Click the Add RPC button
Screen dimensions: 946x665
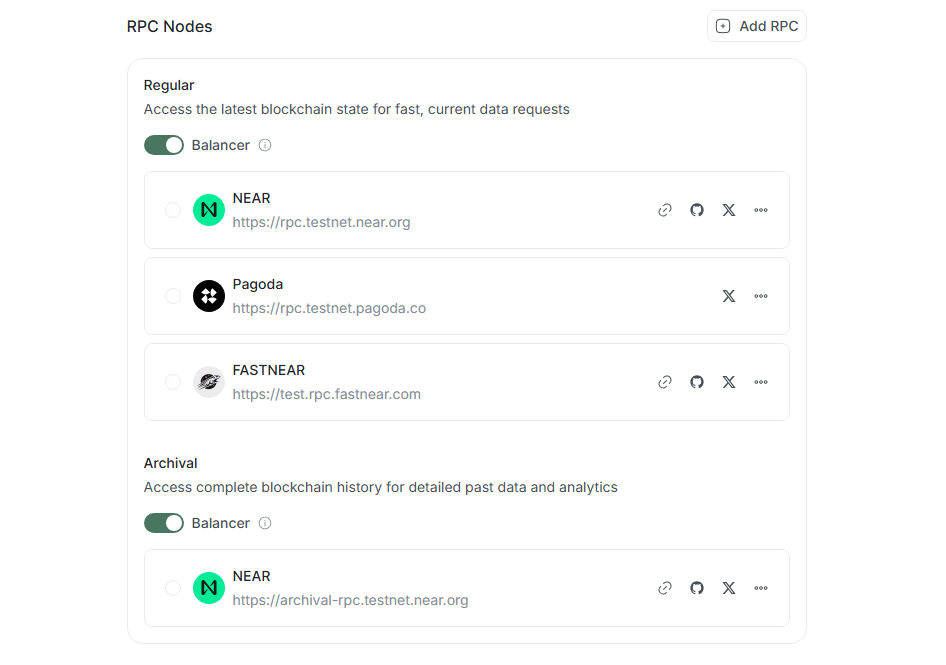pos(757,26)
